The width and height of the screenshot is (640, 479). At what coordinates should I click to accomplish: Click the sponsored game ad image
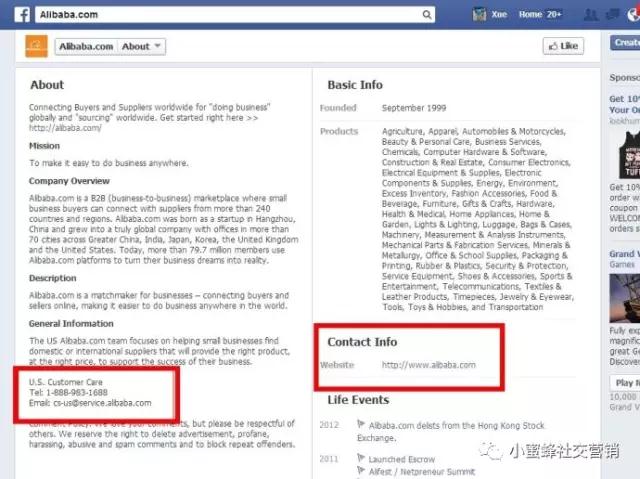click(625, 304)
